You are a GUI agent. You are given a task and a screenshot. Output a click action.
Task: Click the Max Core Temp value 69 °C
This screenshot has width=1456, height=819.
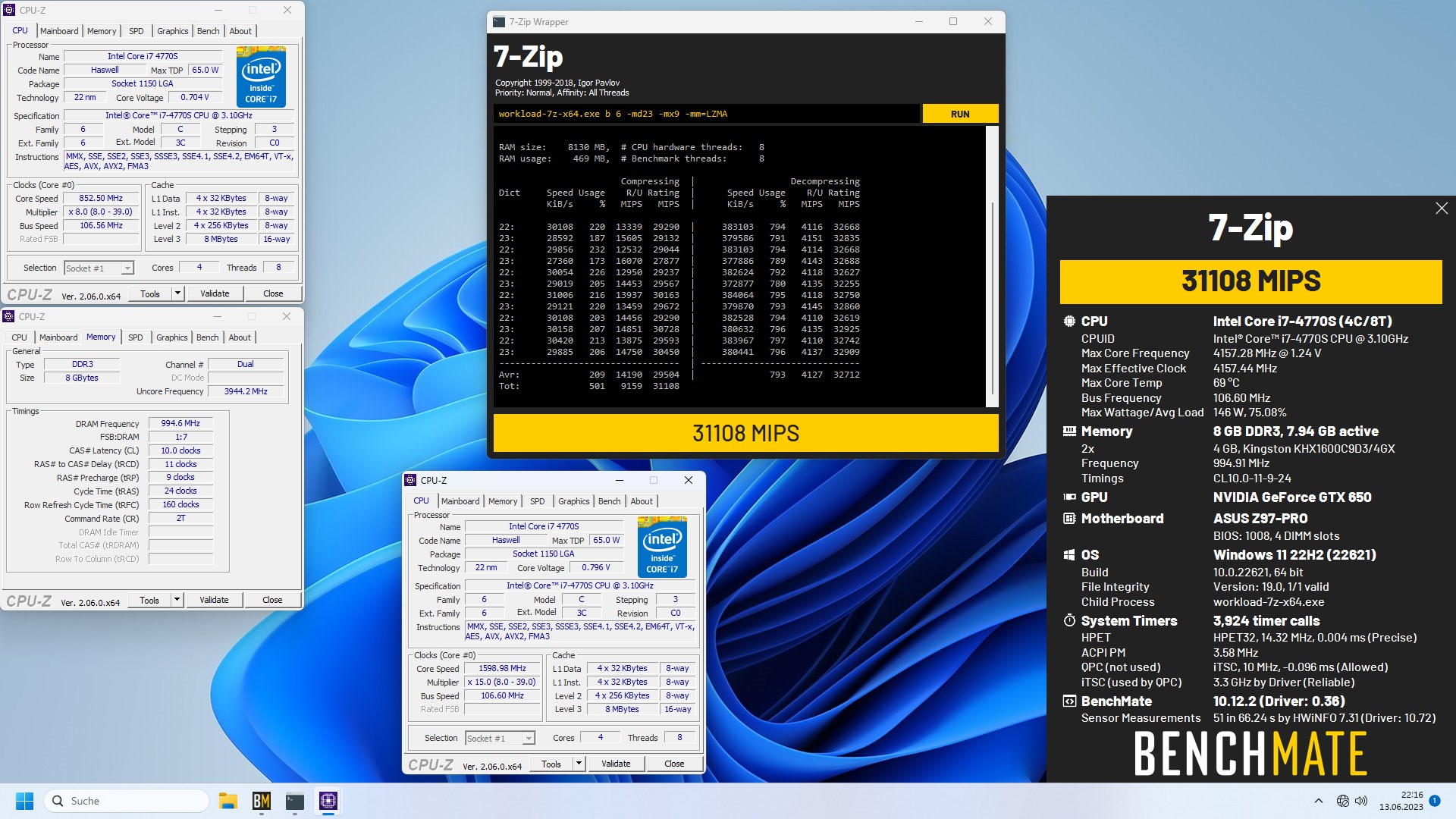(1226, 383)
